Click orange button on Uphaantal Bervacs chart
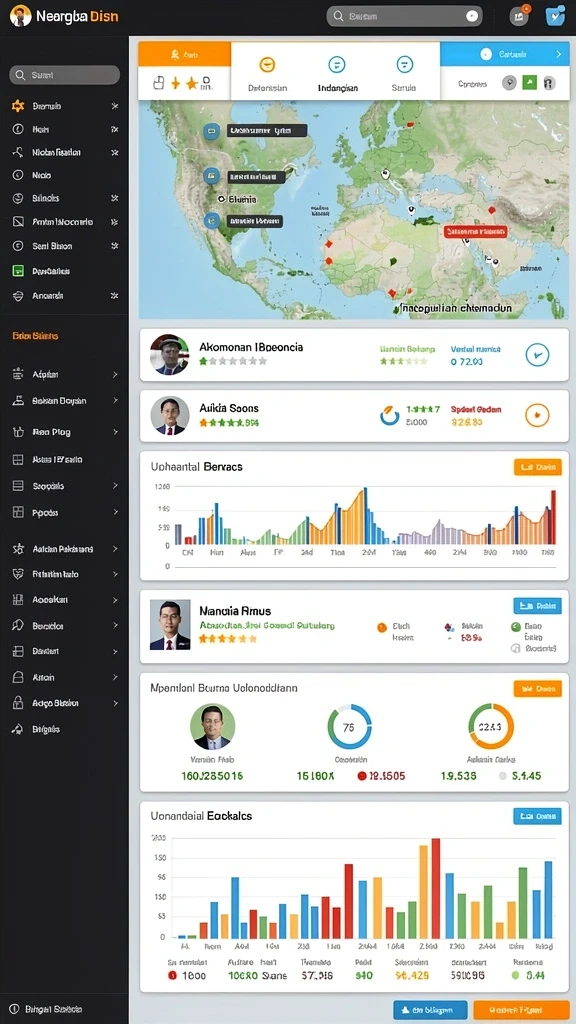This screenshot has height=1024, width=576. coord(537,467)
